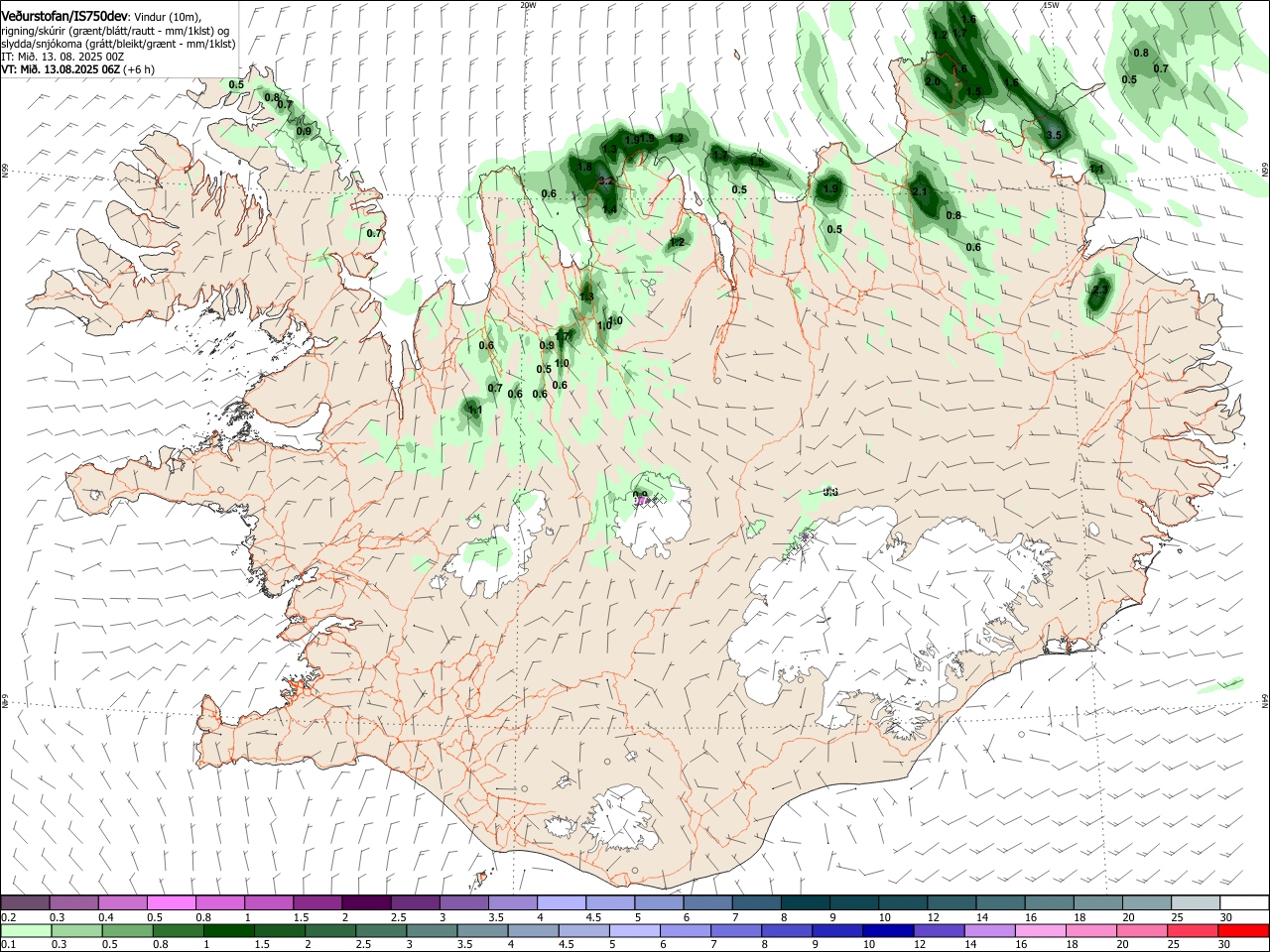This screenshot has width=1270, height=952.
Task: Click the 15W longitude label at top
Action: [x=1051, y=5]
